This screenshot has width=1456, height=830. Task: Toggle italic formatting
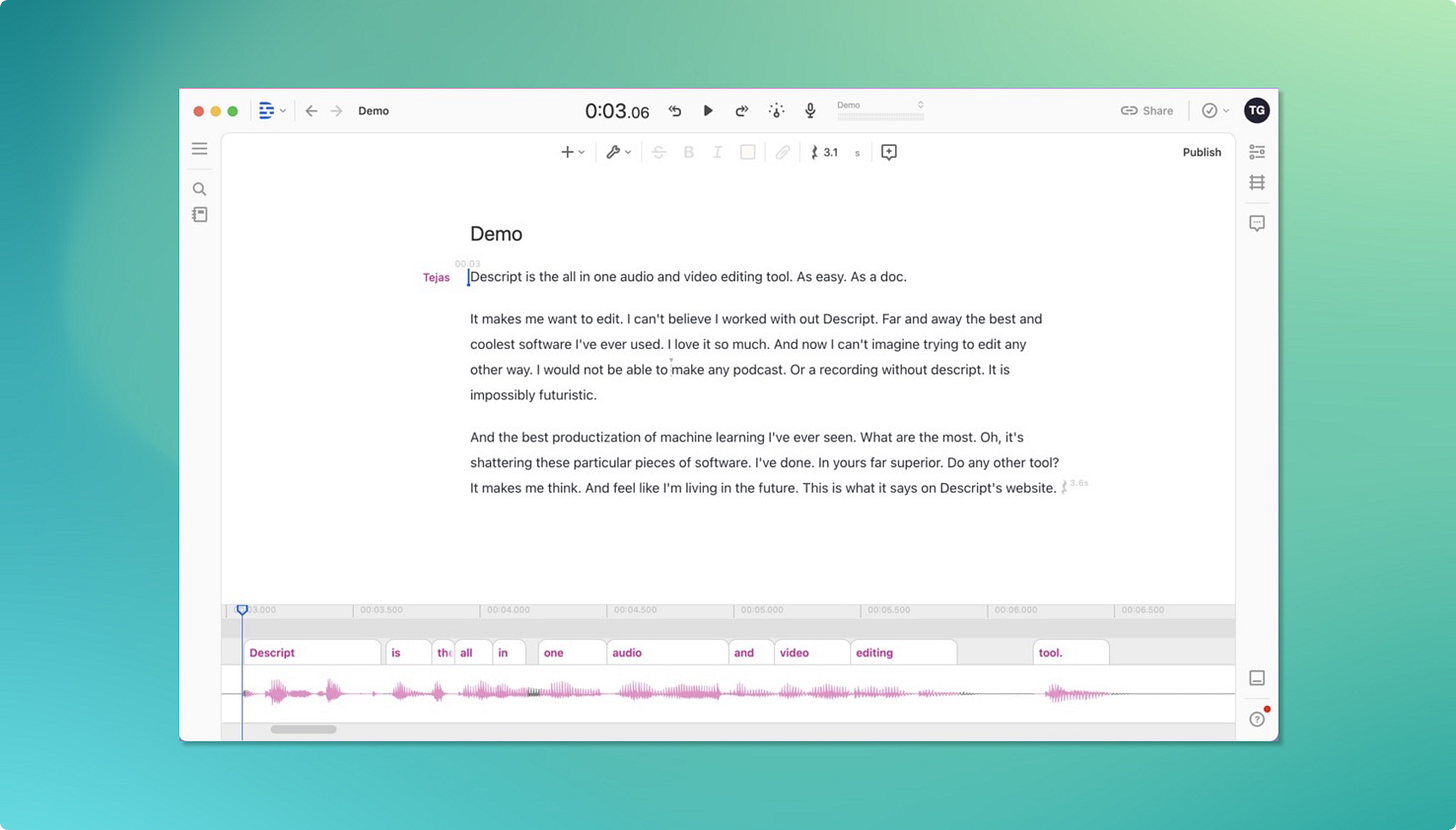[x=717, y=152]
